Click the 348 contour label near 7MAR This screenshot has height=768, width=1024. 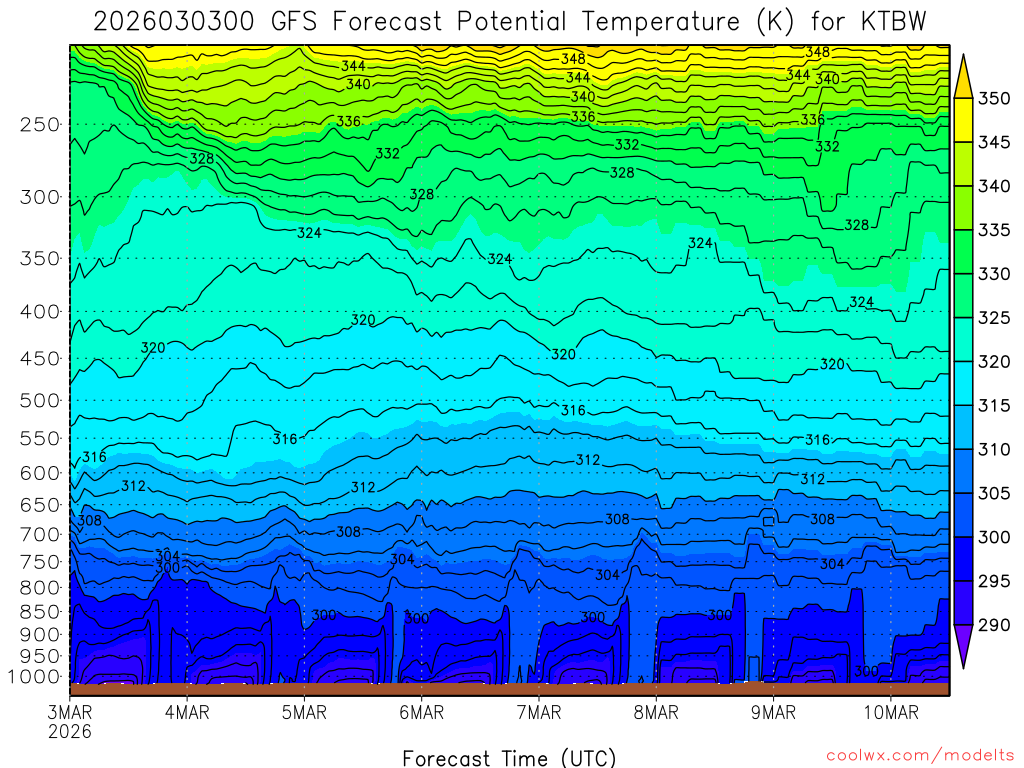pyautogui.click(x=573, y=59)
